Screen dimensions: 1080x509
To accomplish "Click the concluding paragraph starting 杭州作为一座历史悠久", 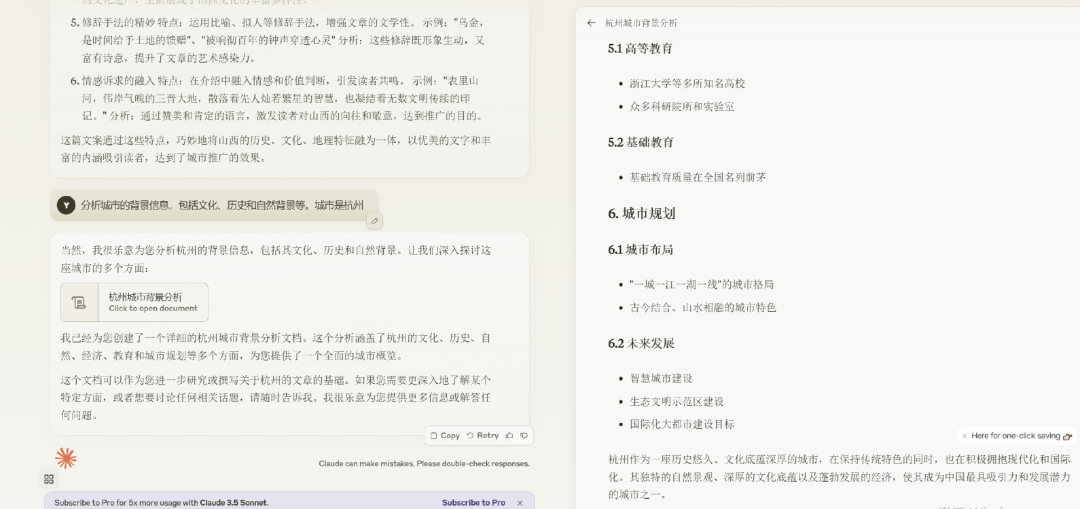I will pos(839,477).
